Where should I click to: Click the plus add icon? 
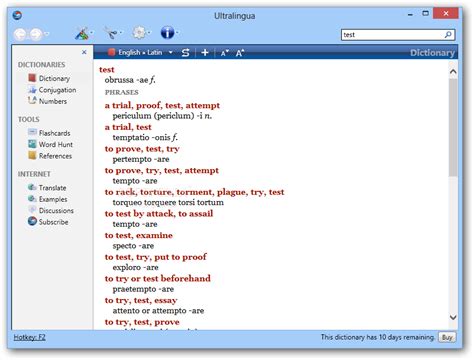point(205,53)
